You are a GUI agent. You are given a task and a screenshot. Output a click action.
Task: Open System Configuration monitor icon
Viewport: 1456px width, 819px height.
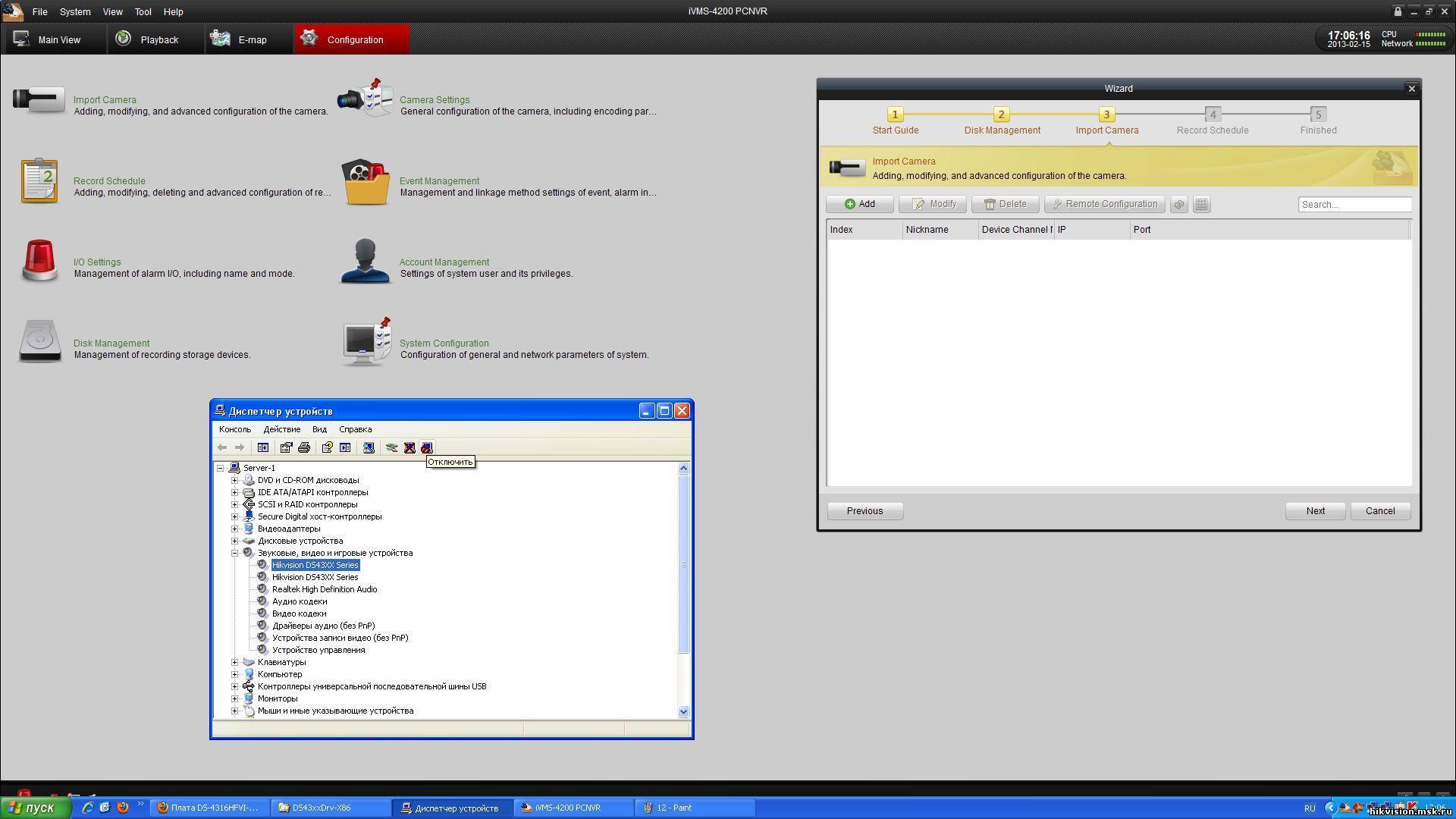367,342
